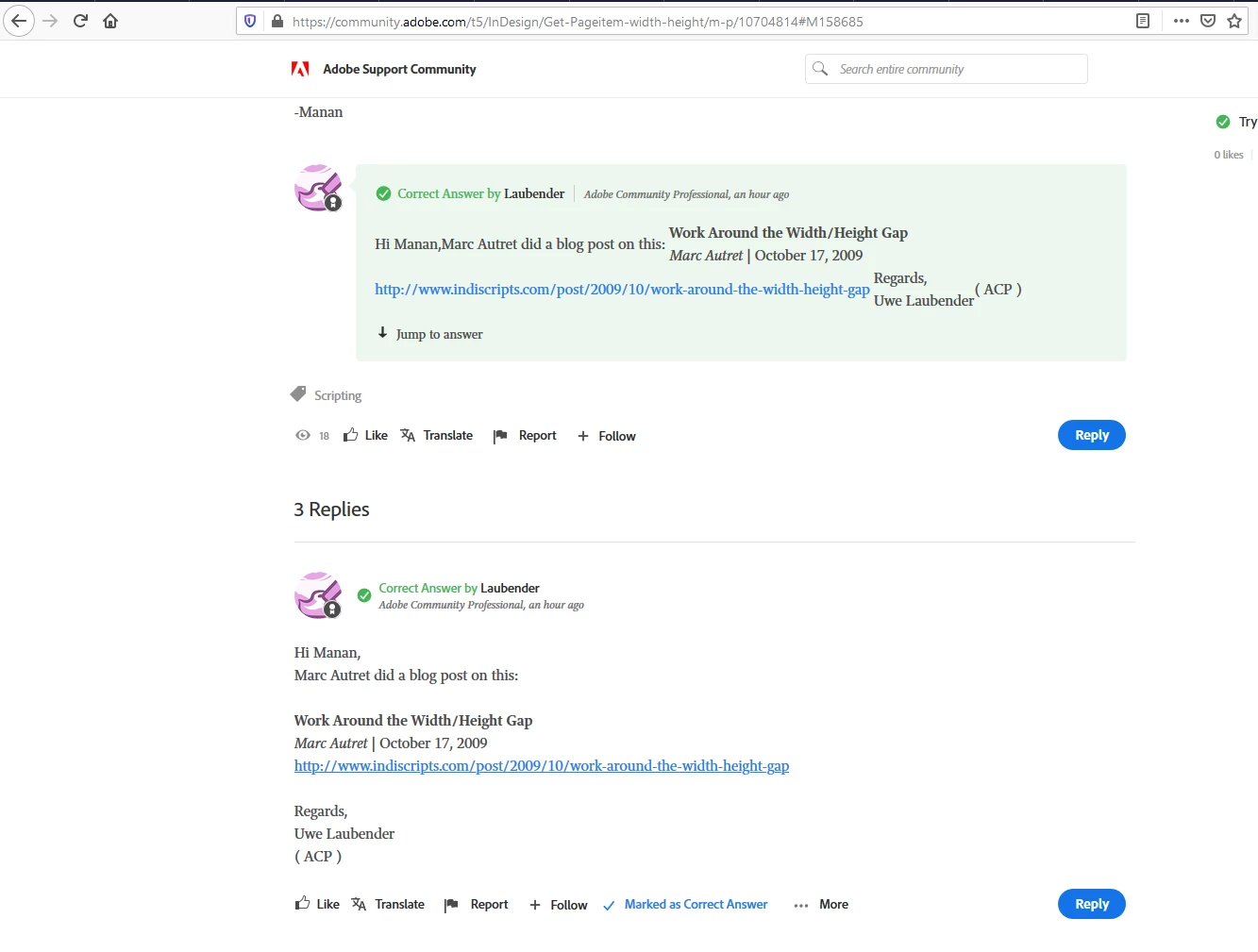Open indiscripts link in reply body
Viewport: 1258px width, 952px height.
click(x=542, y=766)
